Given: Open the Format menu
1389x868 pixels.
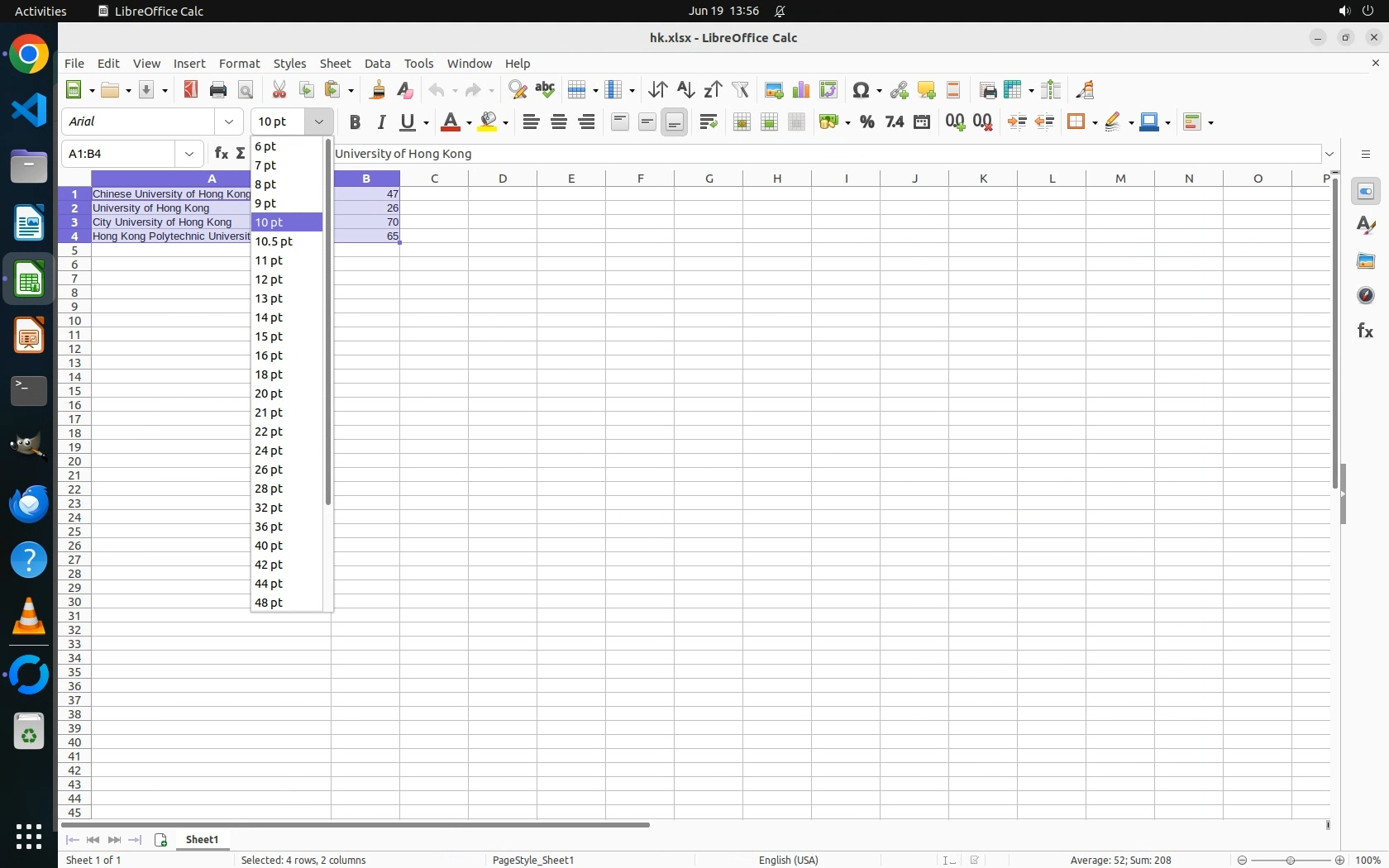Looking at the screenshot, I should coord(239,64).
